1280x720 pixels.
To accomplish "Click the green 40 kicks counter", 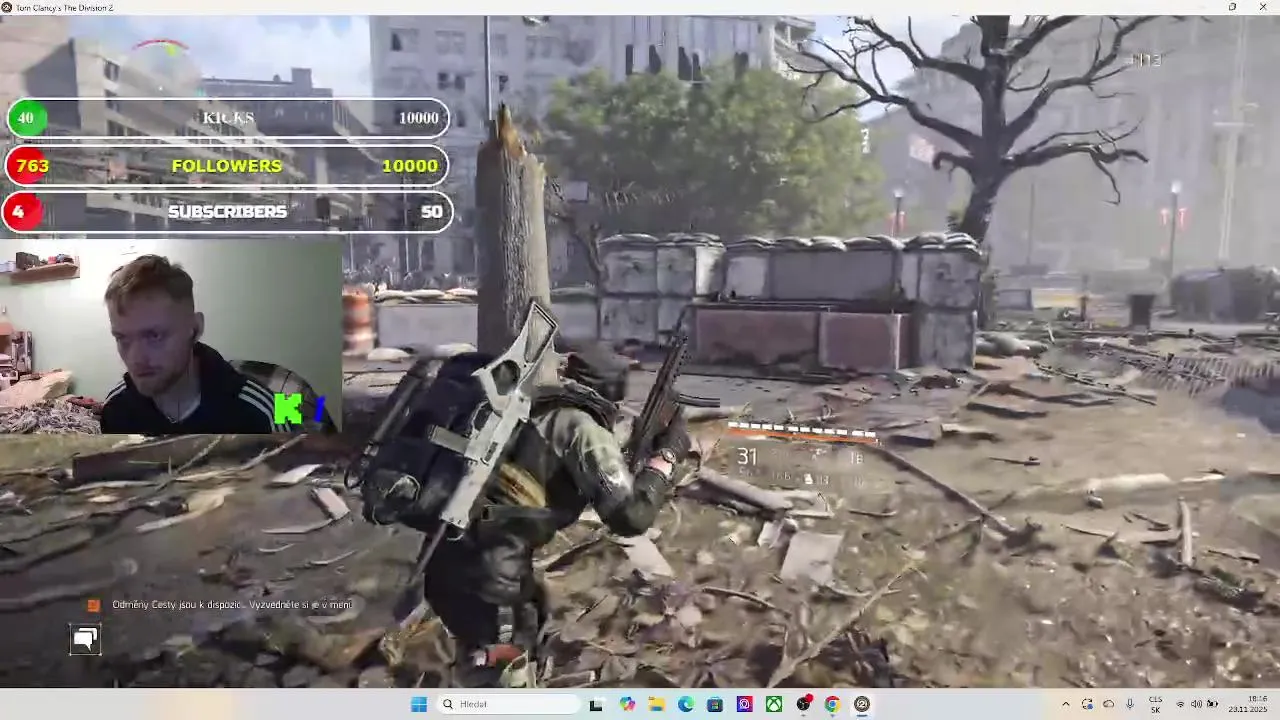I will 26,118.
